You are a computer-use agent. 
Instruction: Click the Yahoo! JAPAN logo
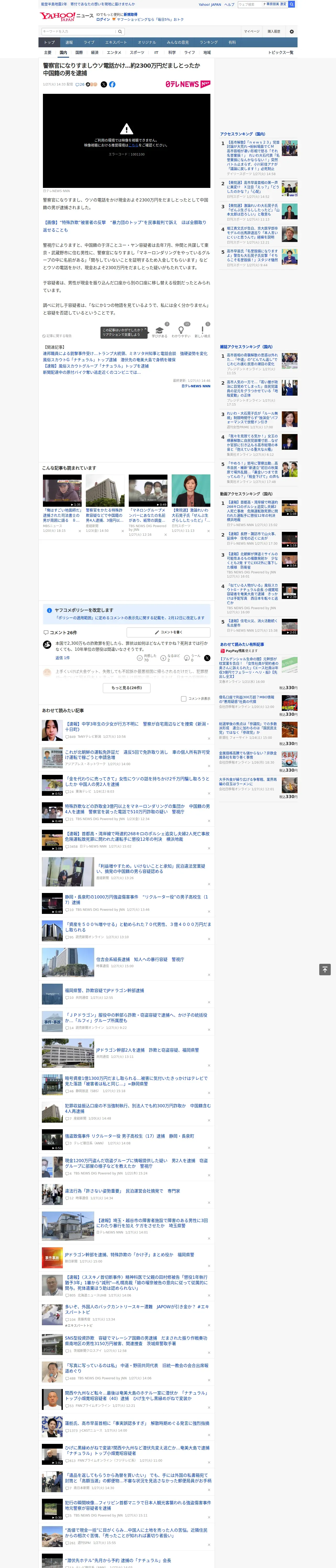click(57, 16)
